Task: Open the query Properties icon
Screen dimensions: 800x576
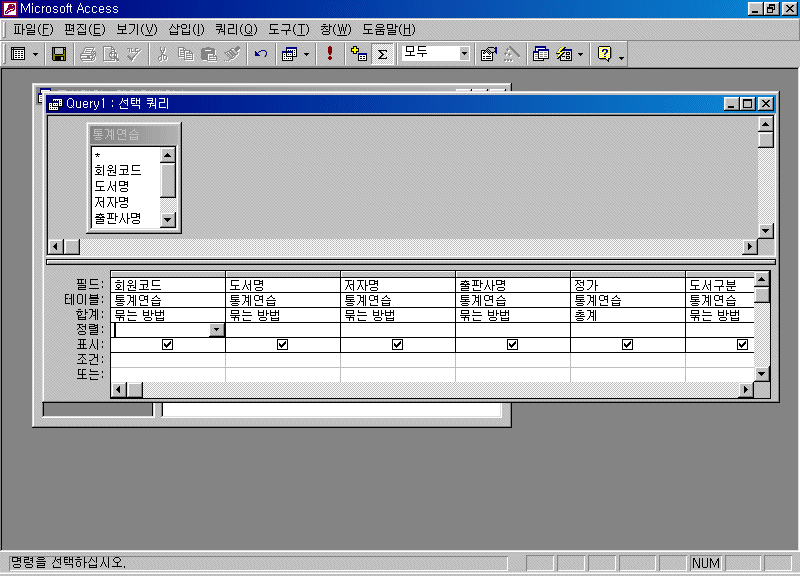Action: click(488, 54)
